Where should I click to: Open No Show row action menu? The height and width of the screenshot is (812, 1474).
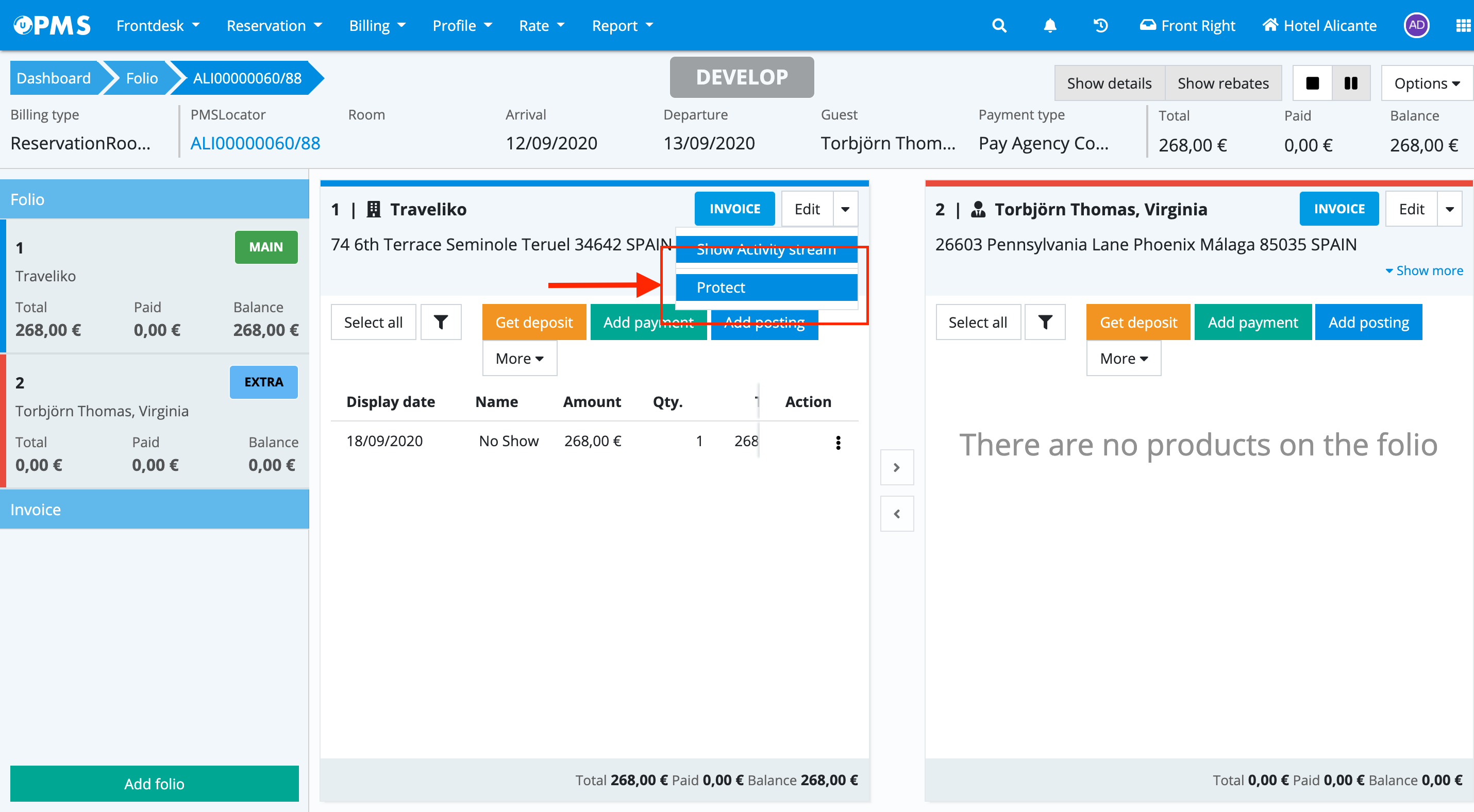pyautogui.click(x=839, y=442)
